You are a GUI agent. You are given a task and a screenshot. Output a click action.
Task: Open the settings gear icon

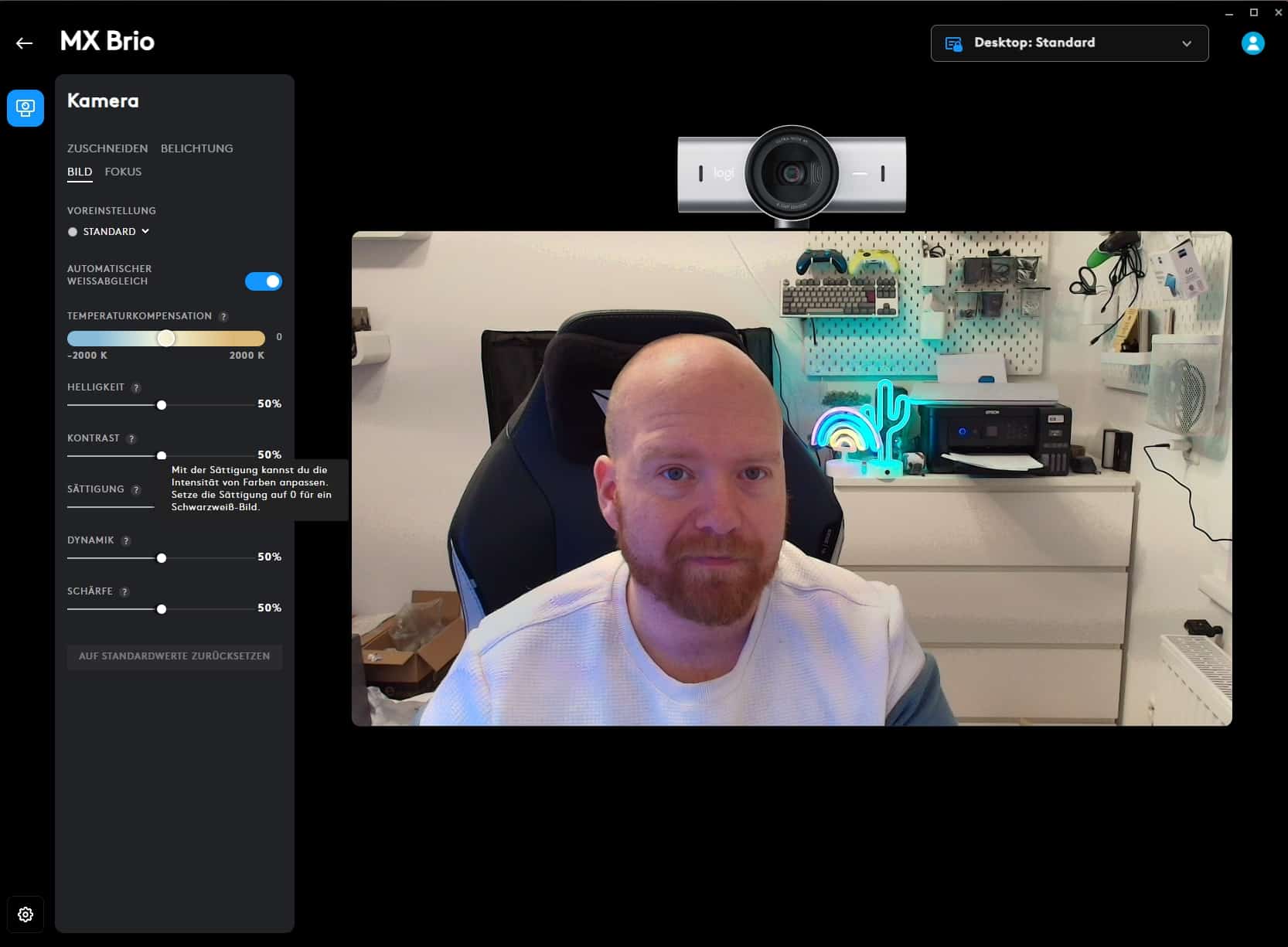pos(26,915)
